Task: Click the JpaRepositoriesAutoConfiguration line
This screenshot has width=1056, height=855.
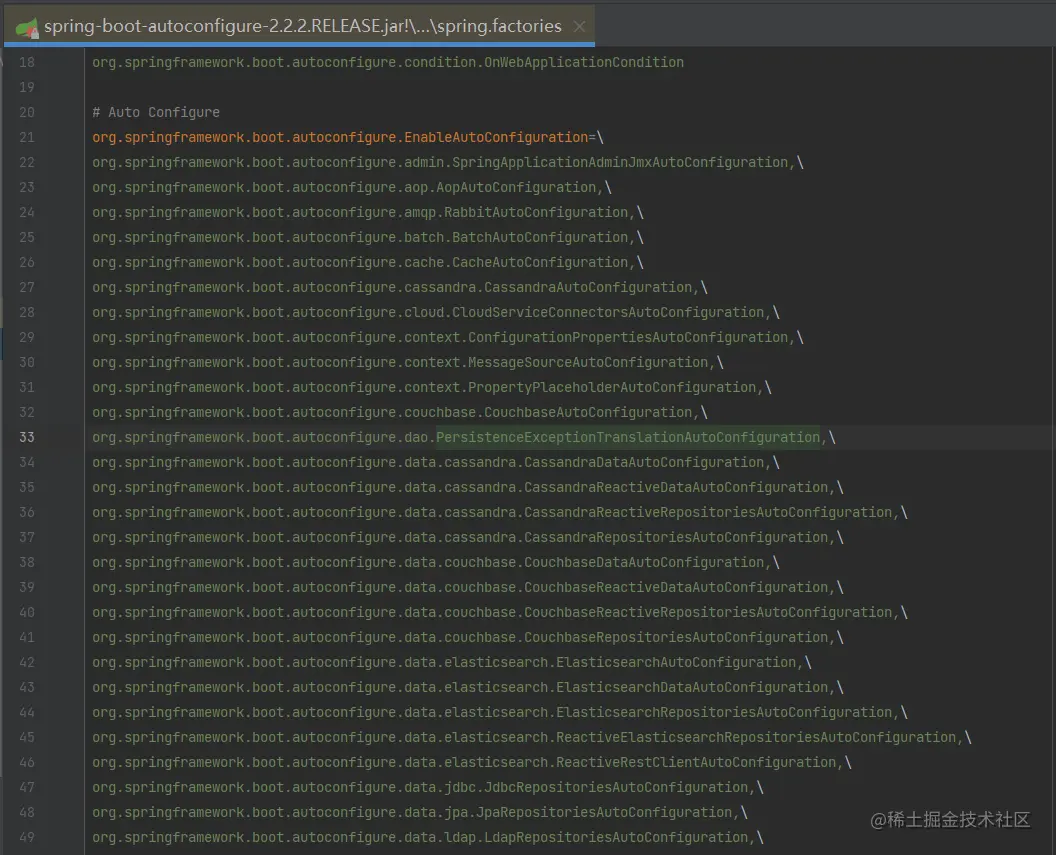Action: tap(420, 812)
